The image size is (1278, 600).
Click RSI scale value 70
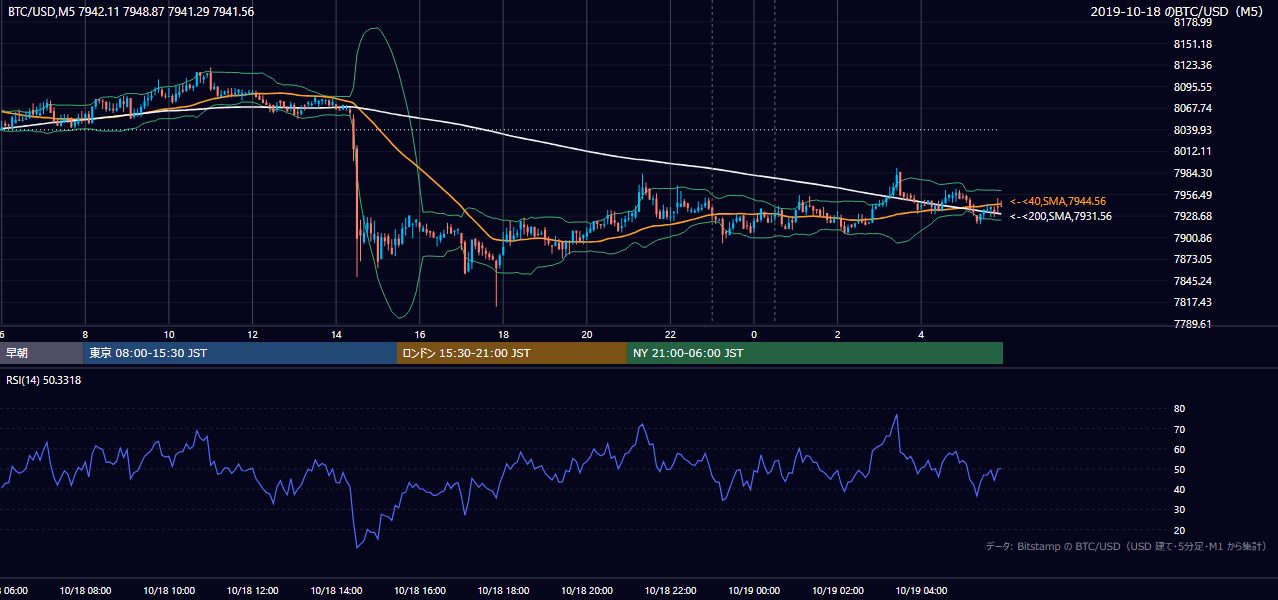pos(1180,429)
